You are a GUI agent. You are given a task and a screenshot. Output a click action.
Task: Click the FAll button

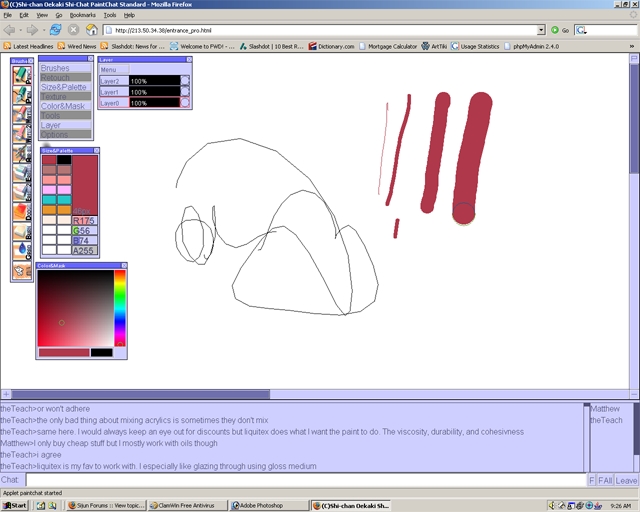(605, 481)
